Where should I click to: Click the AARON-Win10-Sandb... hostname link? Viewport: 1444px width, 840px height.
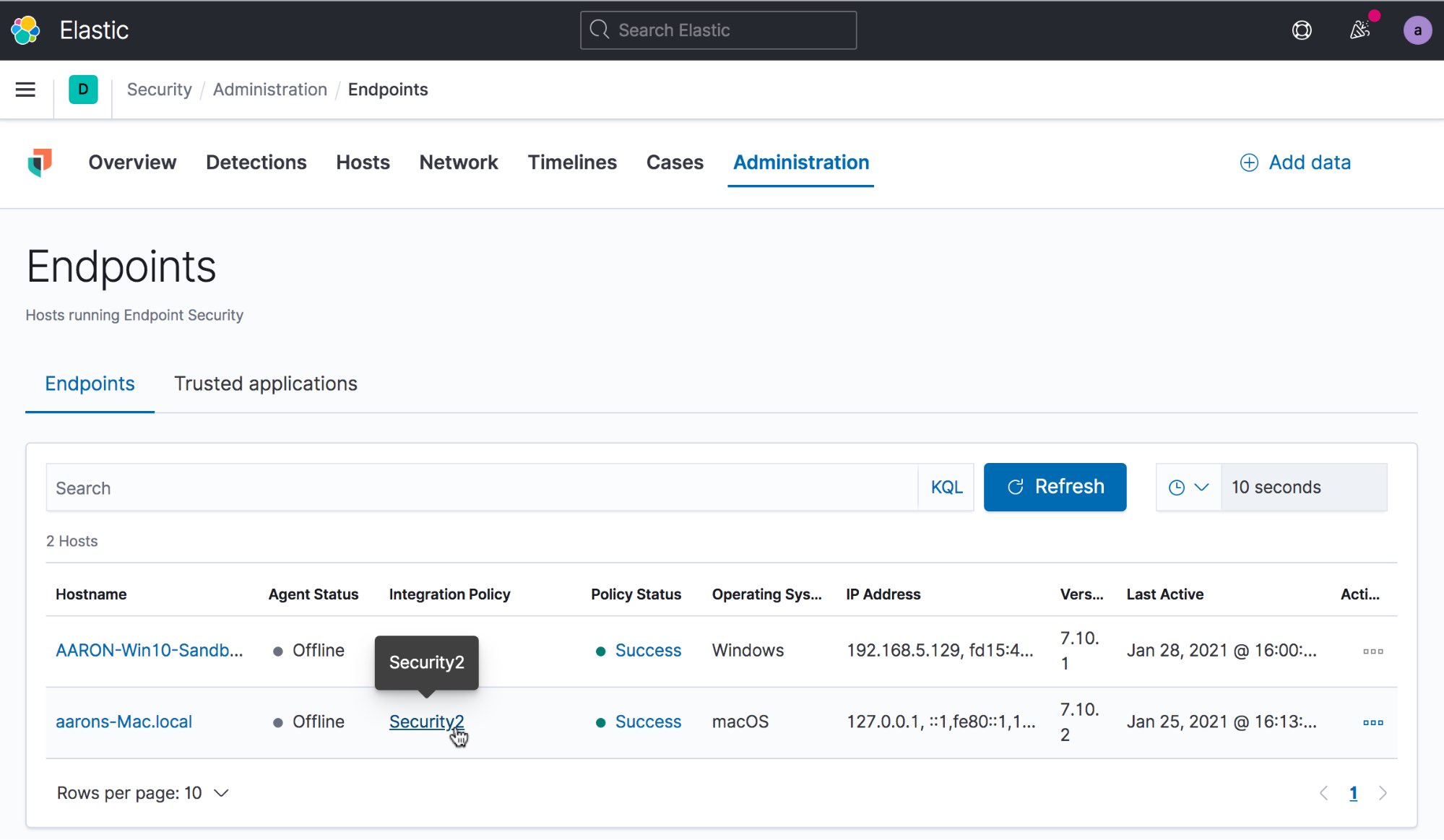click(150, 650)
